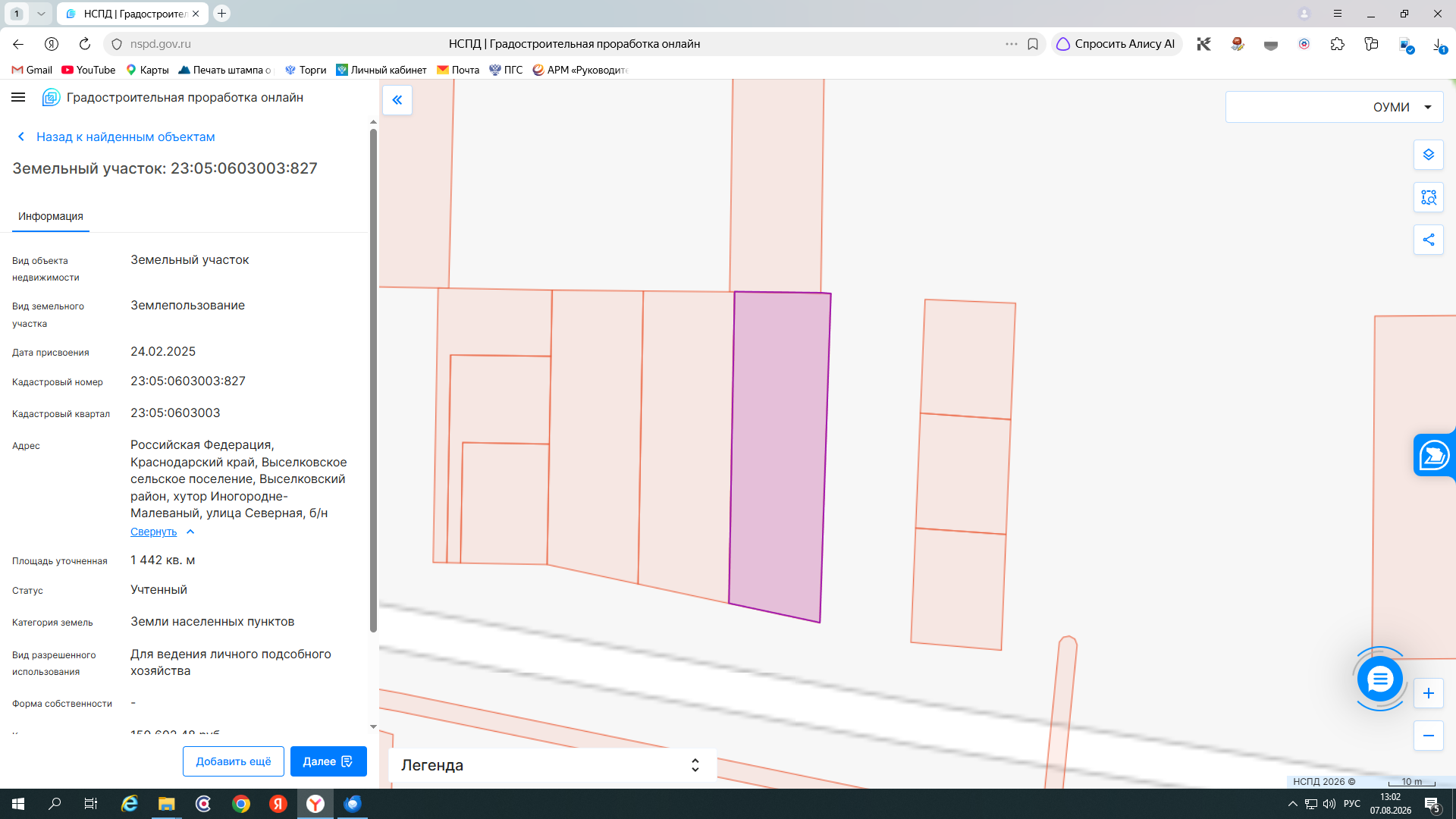Screen dimensions: 1456x819
Task: Select the highlighted purple land parcel
Action: tap(780, 455)
